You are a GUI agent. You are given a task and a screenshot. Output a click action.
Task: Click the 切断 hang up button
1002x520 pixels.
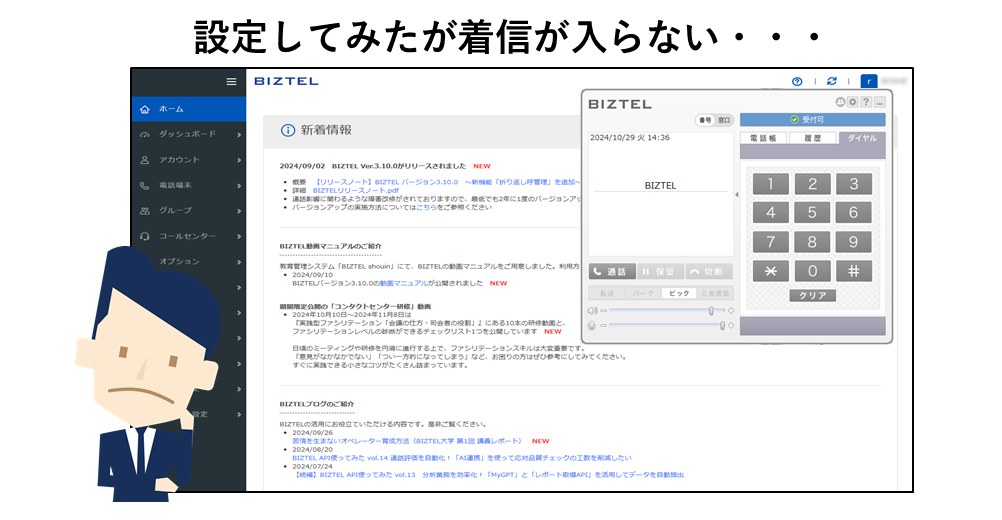point(709,272)
